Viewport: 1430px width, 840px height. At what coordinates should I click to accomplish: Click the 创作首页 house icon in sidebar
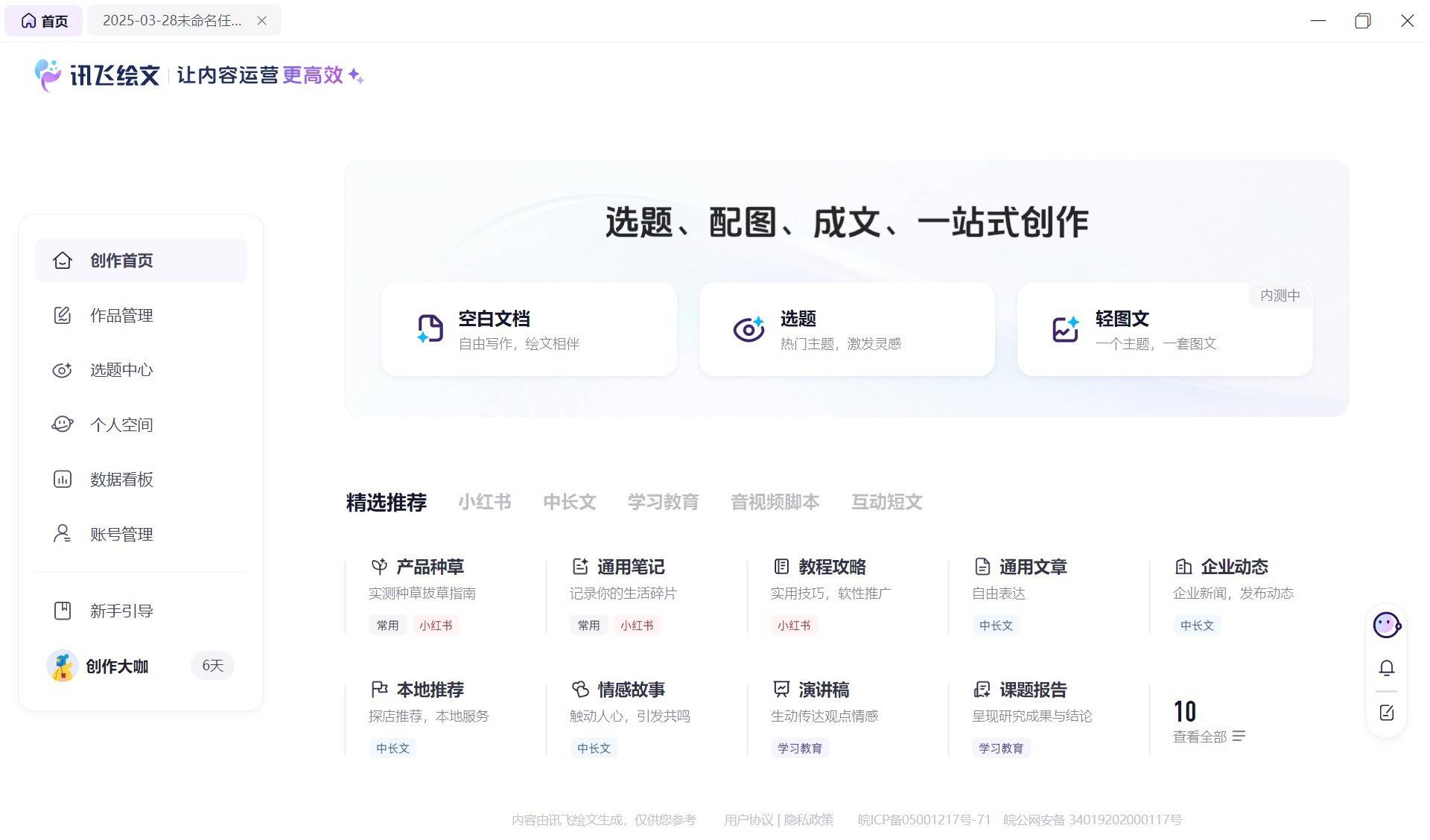tap(63, 260)
